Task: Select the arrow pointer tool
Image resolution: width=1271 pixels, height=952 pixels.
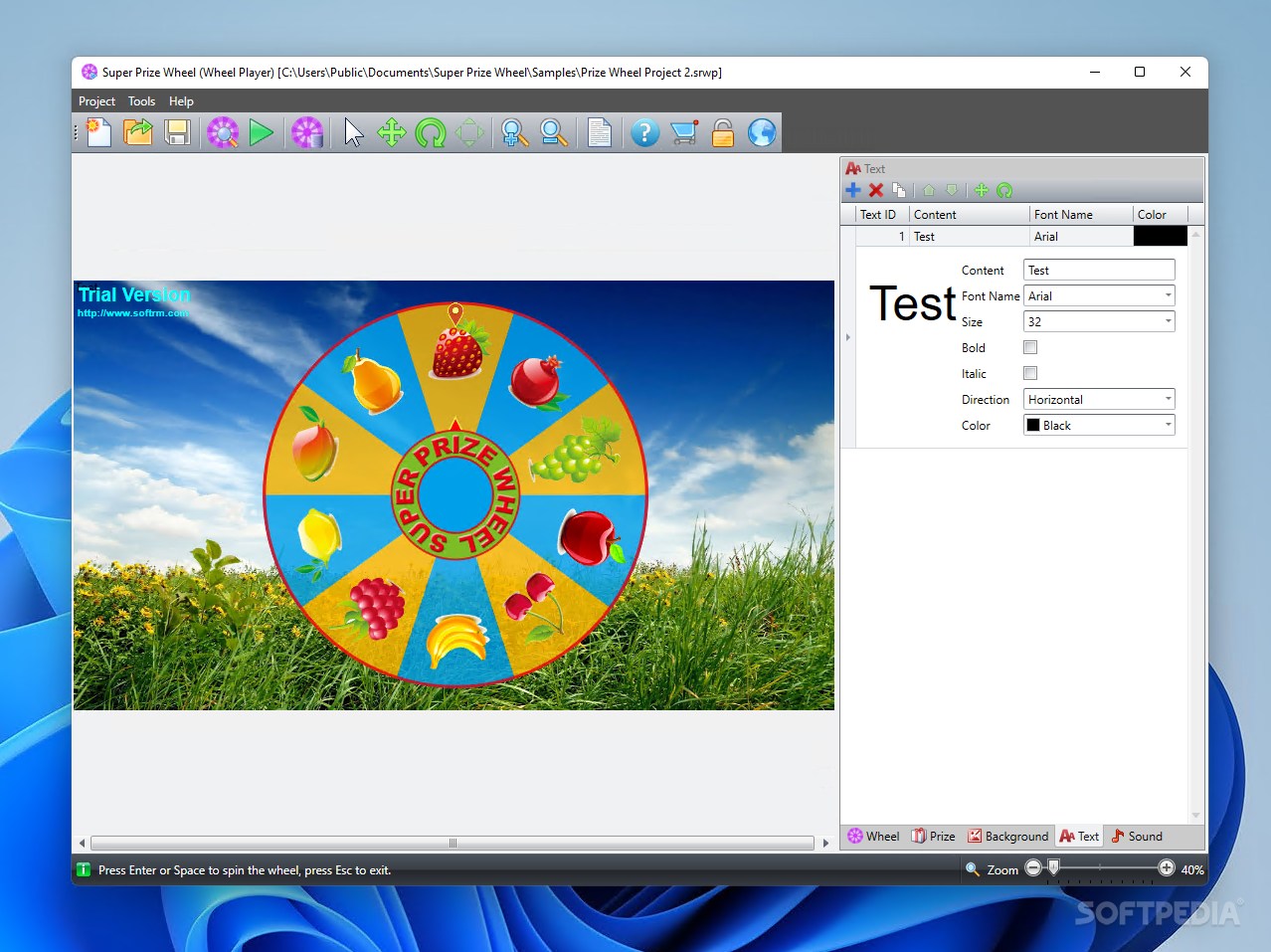Action: point(353,132)
